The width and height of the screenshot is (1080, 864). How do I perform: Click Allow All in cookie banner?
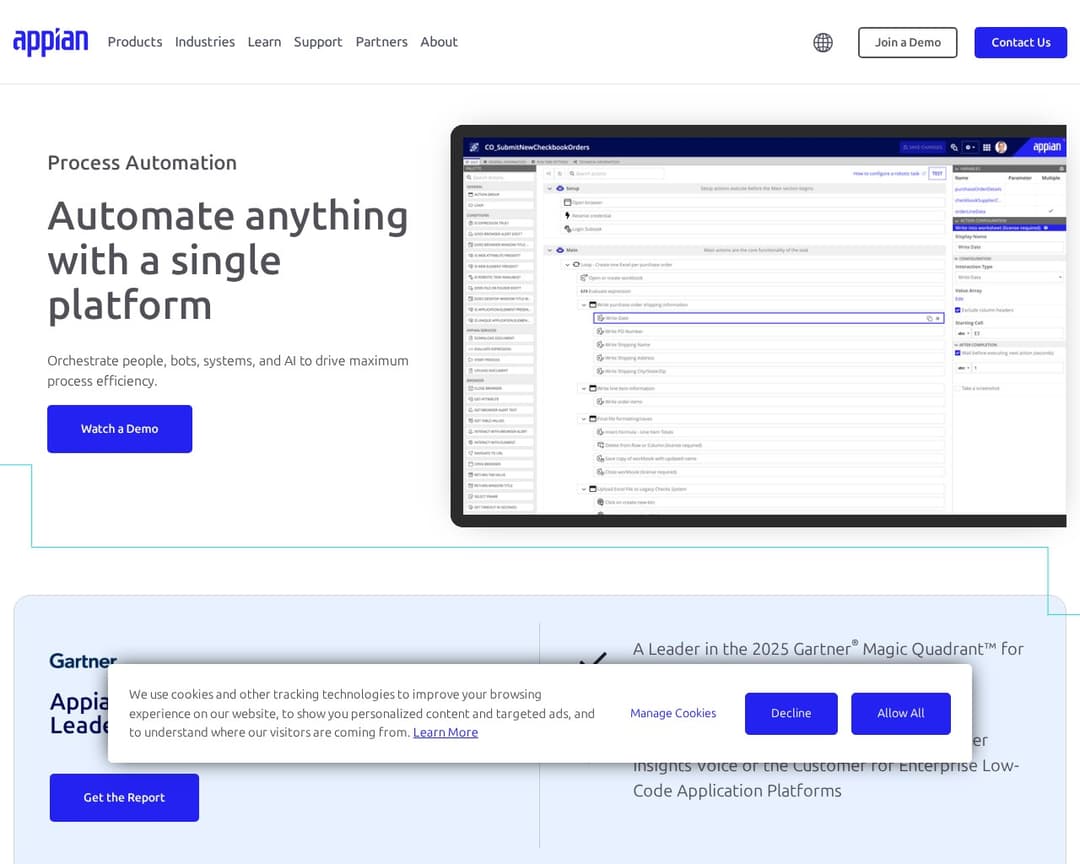(900, 713)
